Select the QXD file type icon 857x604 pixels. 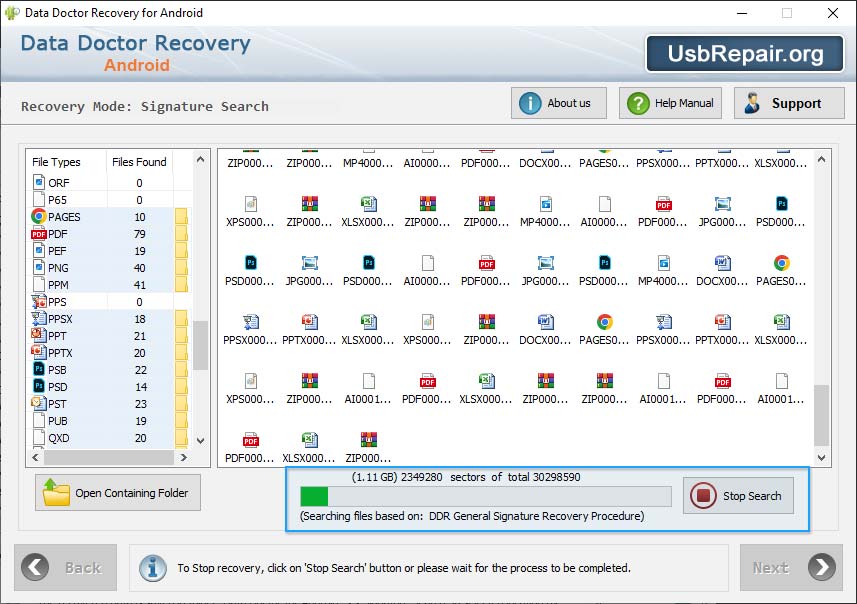39,437
